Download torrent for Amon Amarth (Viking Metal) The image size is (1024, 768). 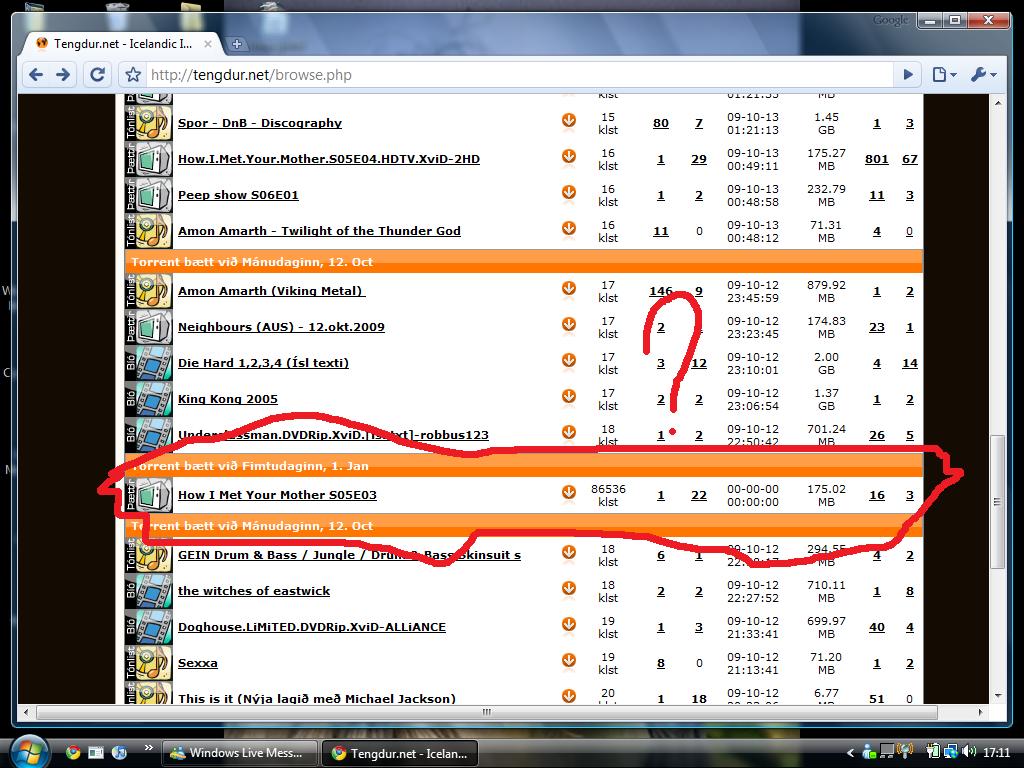tap(569, 289)
